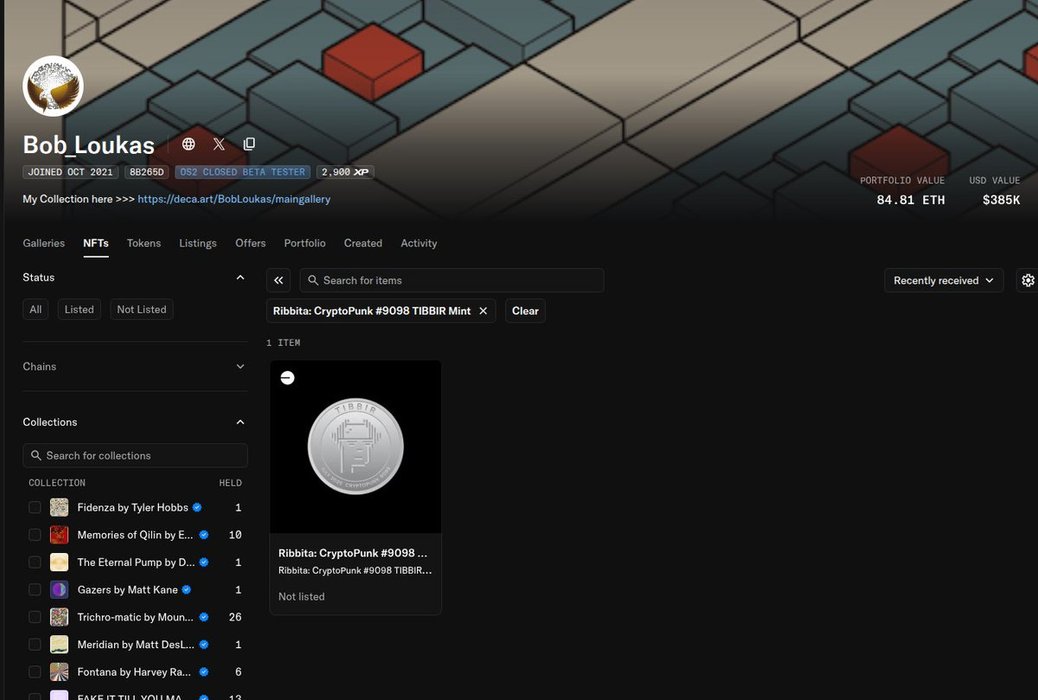Tick the Gazers by Matt Kane checkbox
1038x700 pixels.
click(x=35, y=590)
